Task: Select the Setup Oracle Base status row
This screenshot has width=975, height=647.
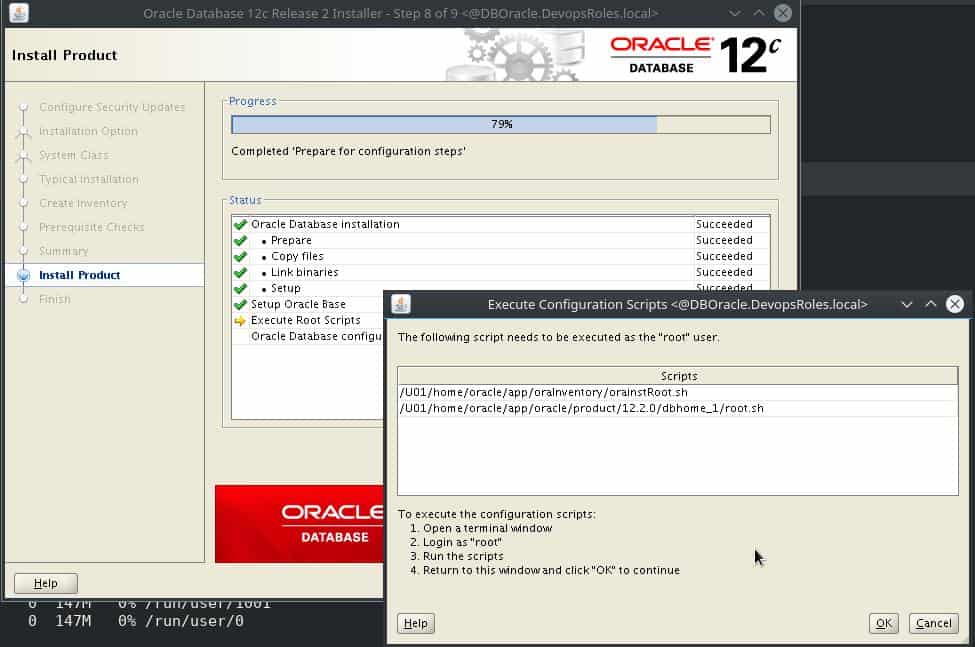Action: tap(308, 305)
